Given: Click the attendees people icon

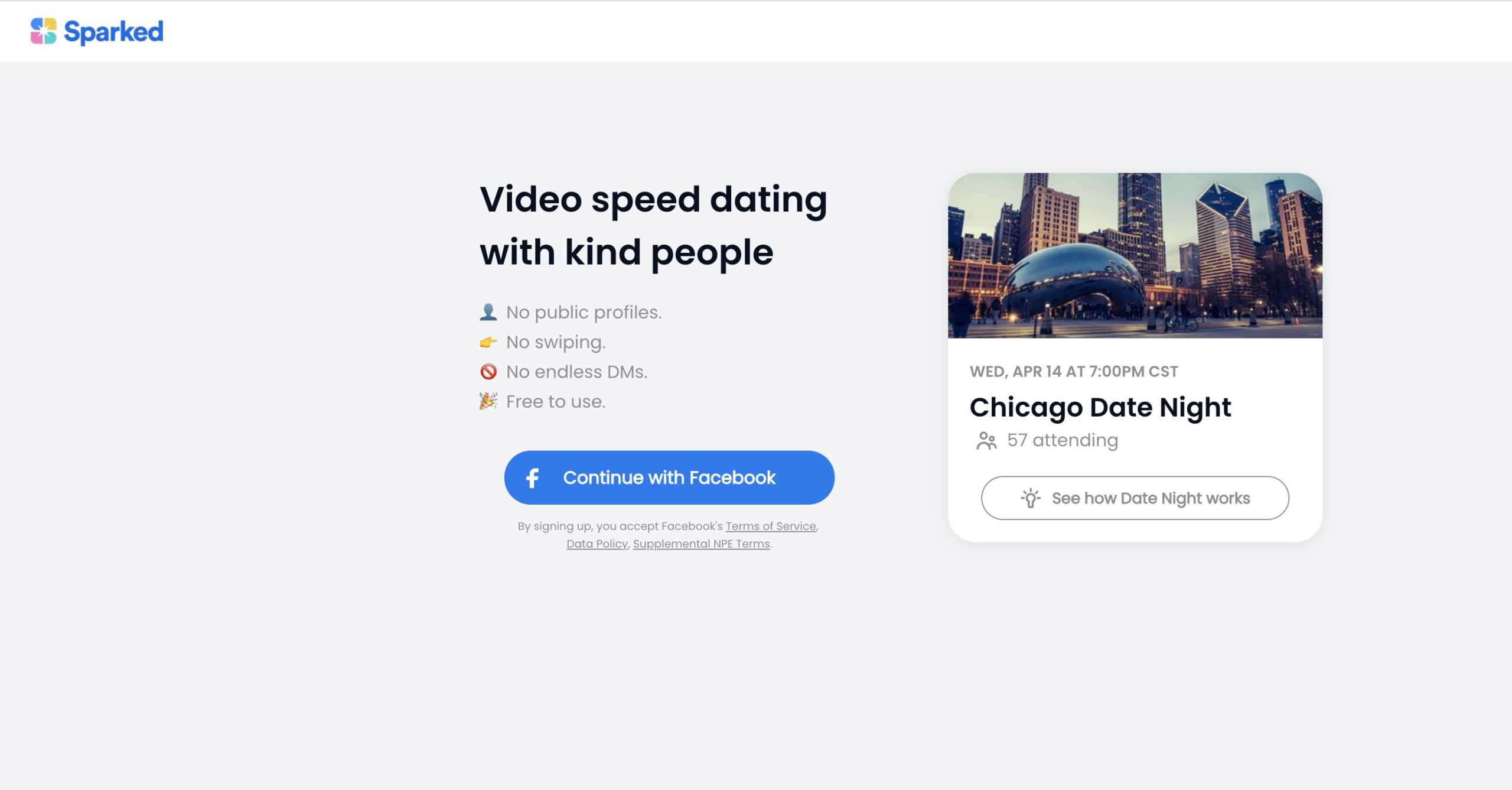Looking at the screenshot, I should 986,441.
